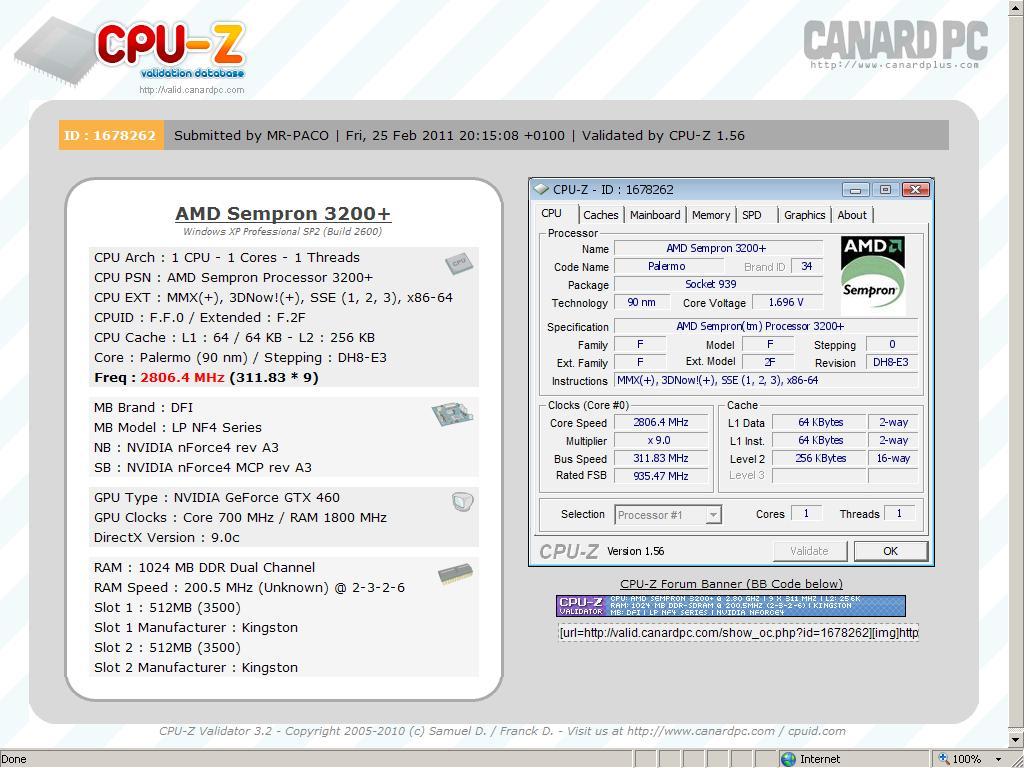Click the GPU Type : NVIDIA GeForce GTX 460 line
The width and height of the screenshot is (1024, 768).
(x=217, y=498)
